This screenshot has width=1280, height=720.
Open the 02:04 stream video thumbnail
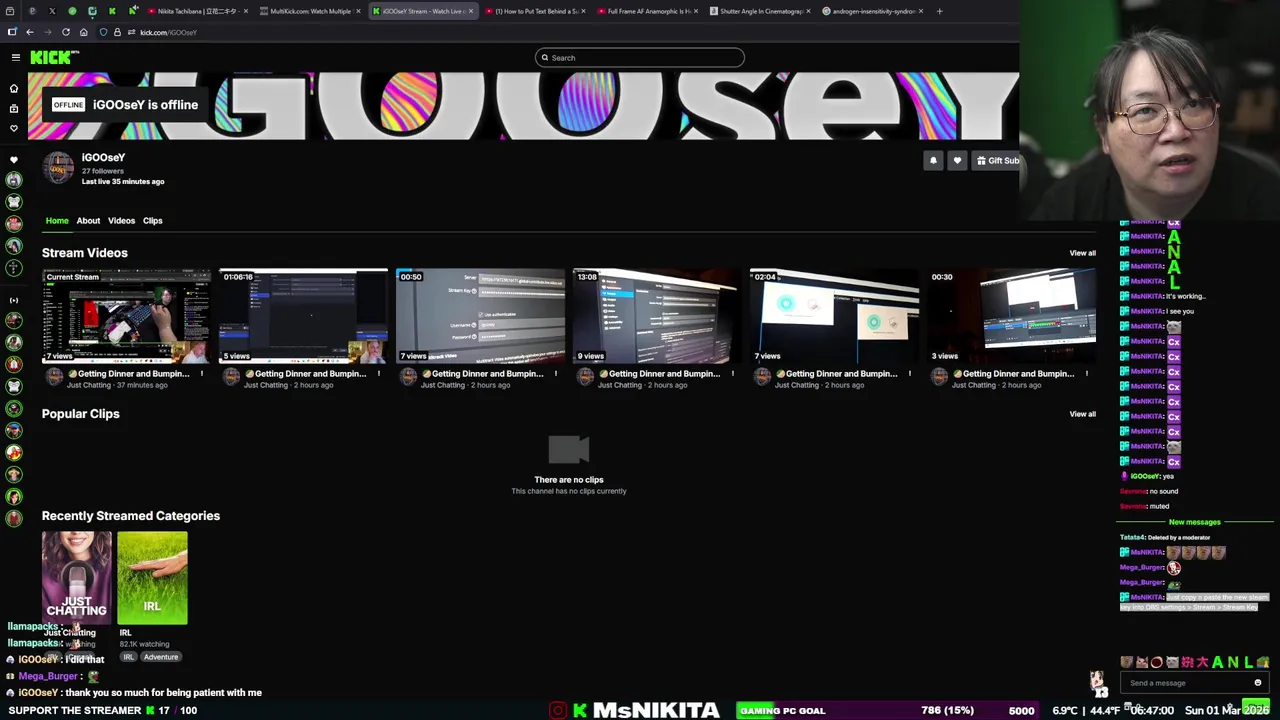(834, 315)
